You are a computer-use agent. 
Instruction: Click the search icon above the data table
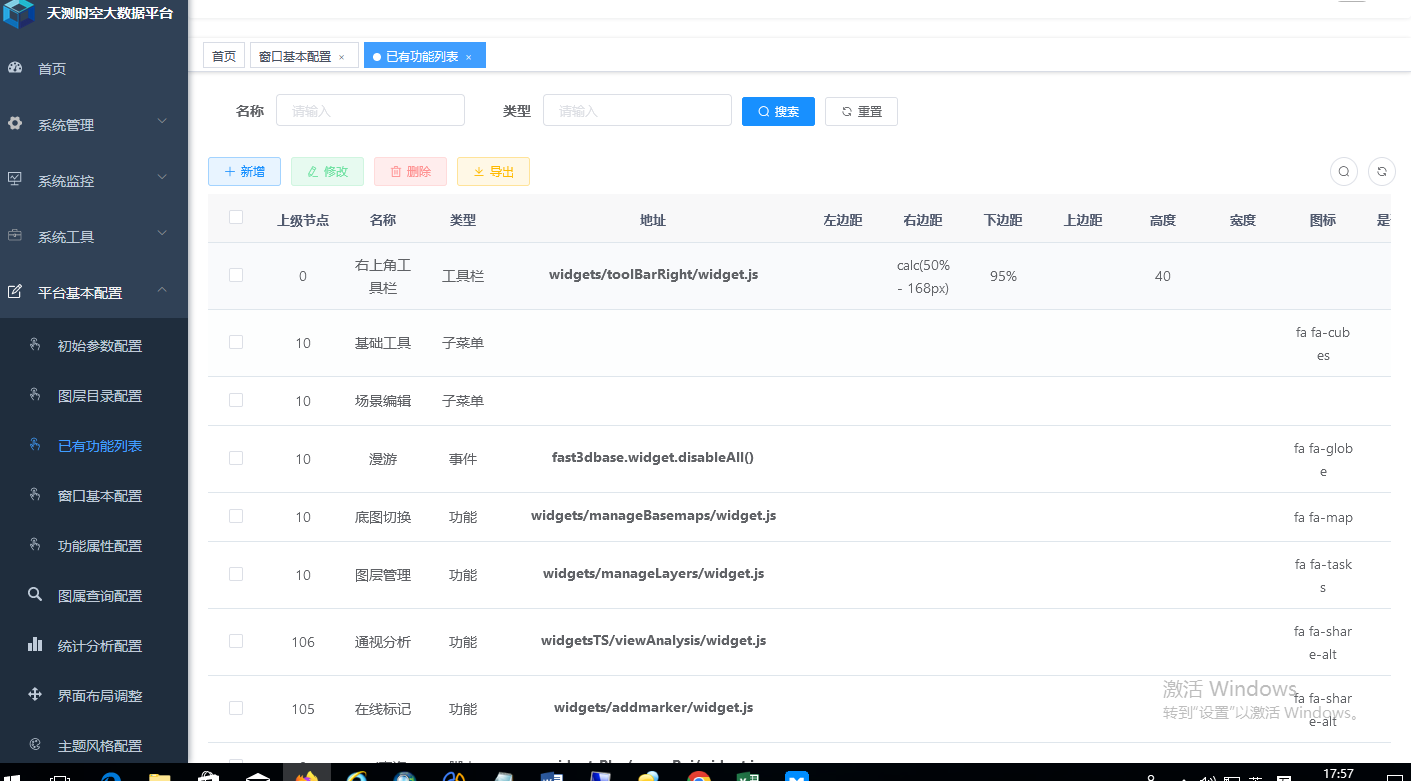1343,171
